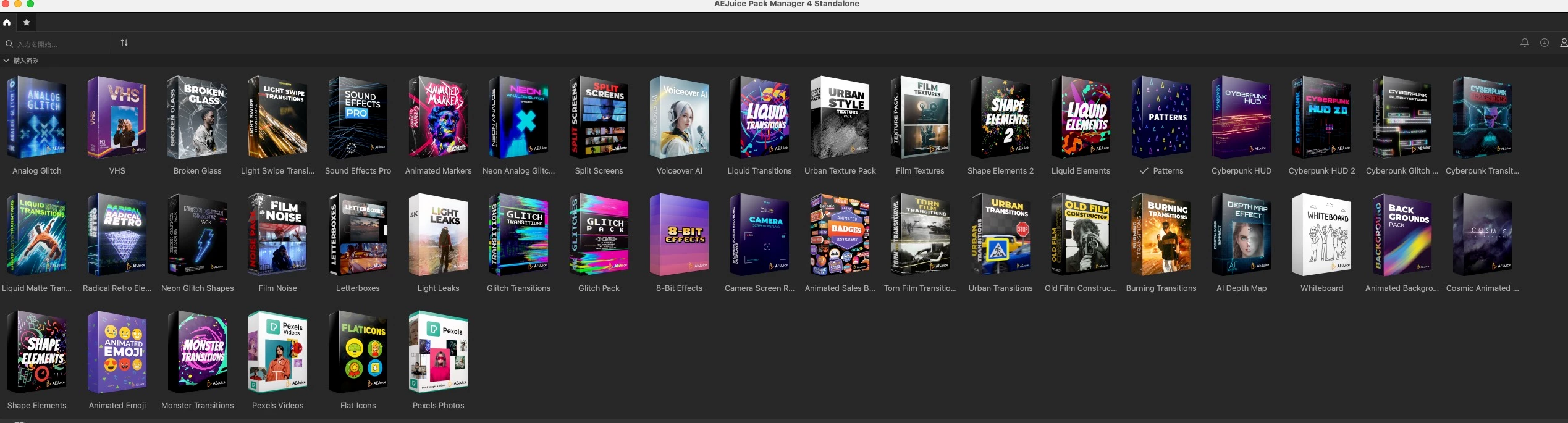1568x423 pixels.
Task: Open the VHS pack box
Action: (117, 117)
